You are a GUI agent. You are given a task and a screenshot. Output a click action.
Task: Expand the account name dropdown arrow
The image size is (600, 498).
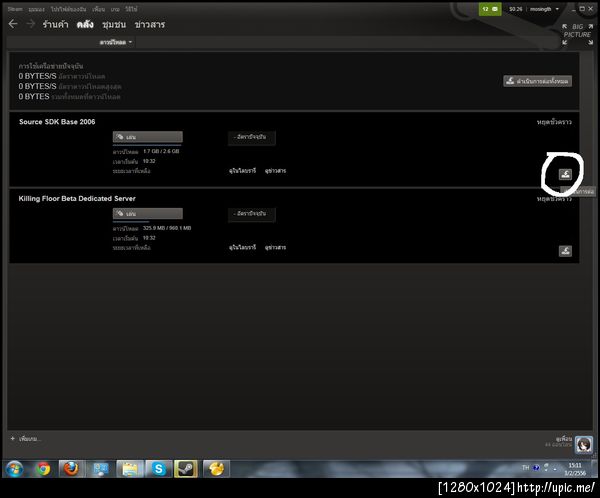(x=557, y=9)
